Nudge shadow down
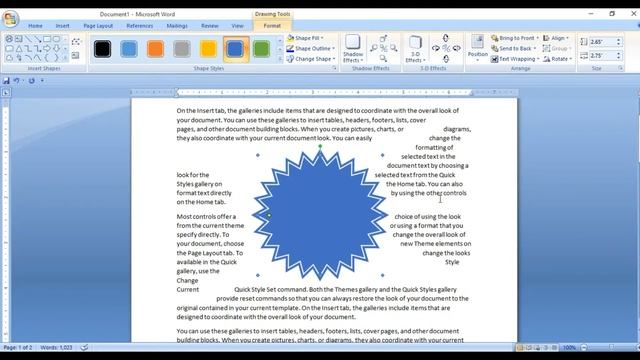This screenshot has height=360, width=640. tap(383, 58)
